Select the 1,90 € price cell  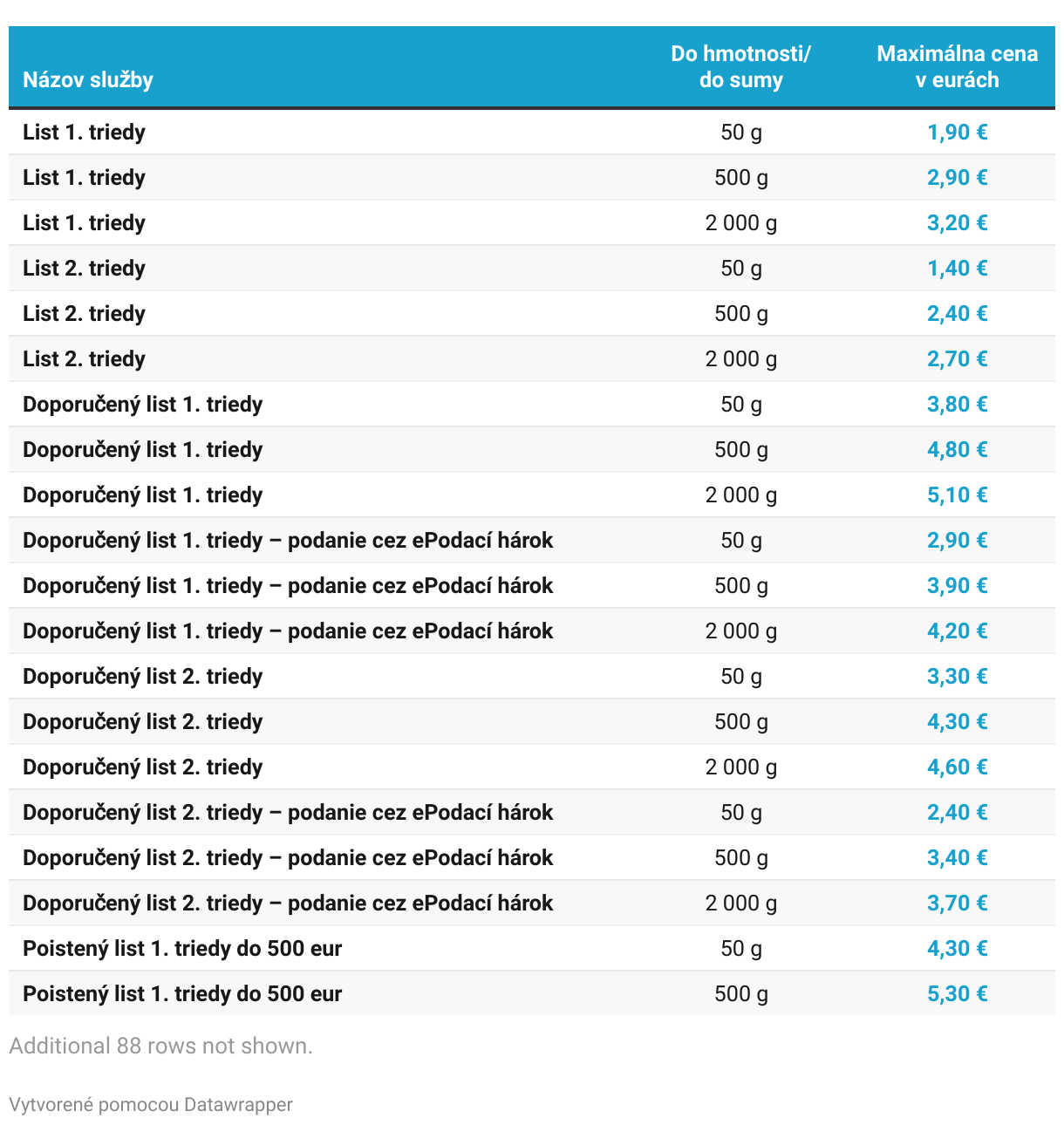point(957,133)
